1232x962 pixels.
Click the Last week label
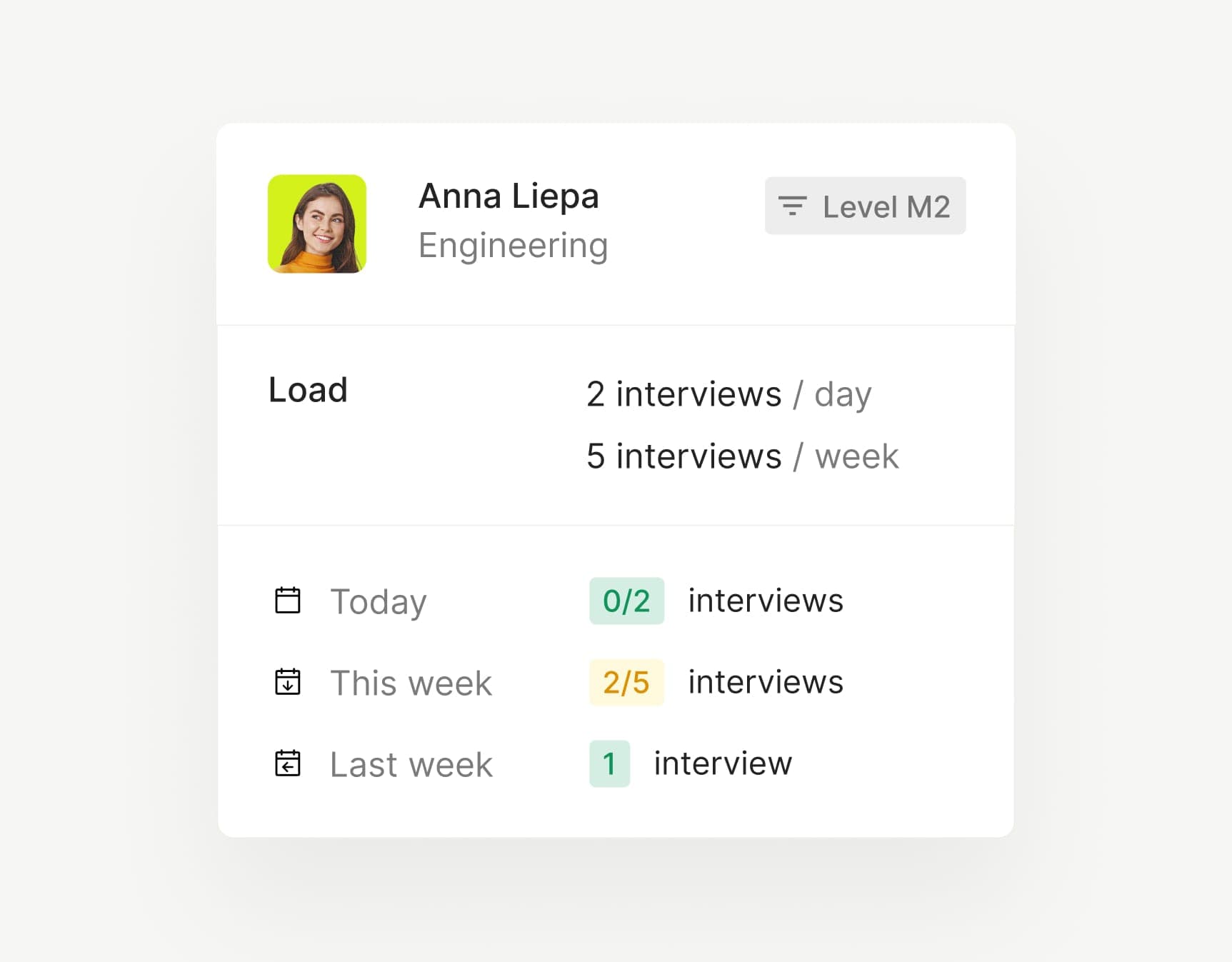coord(411,764)
